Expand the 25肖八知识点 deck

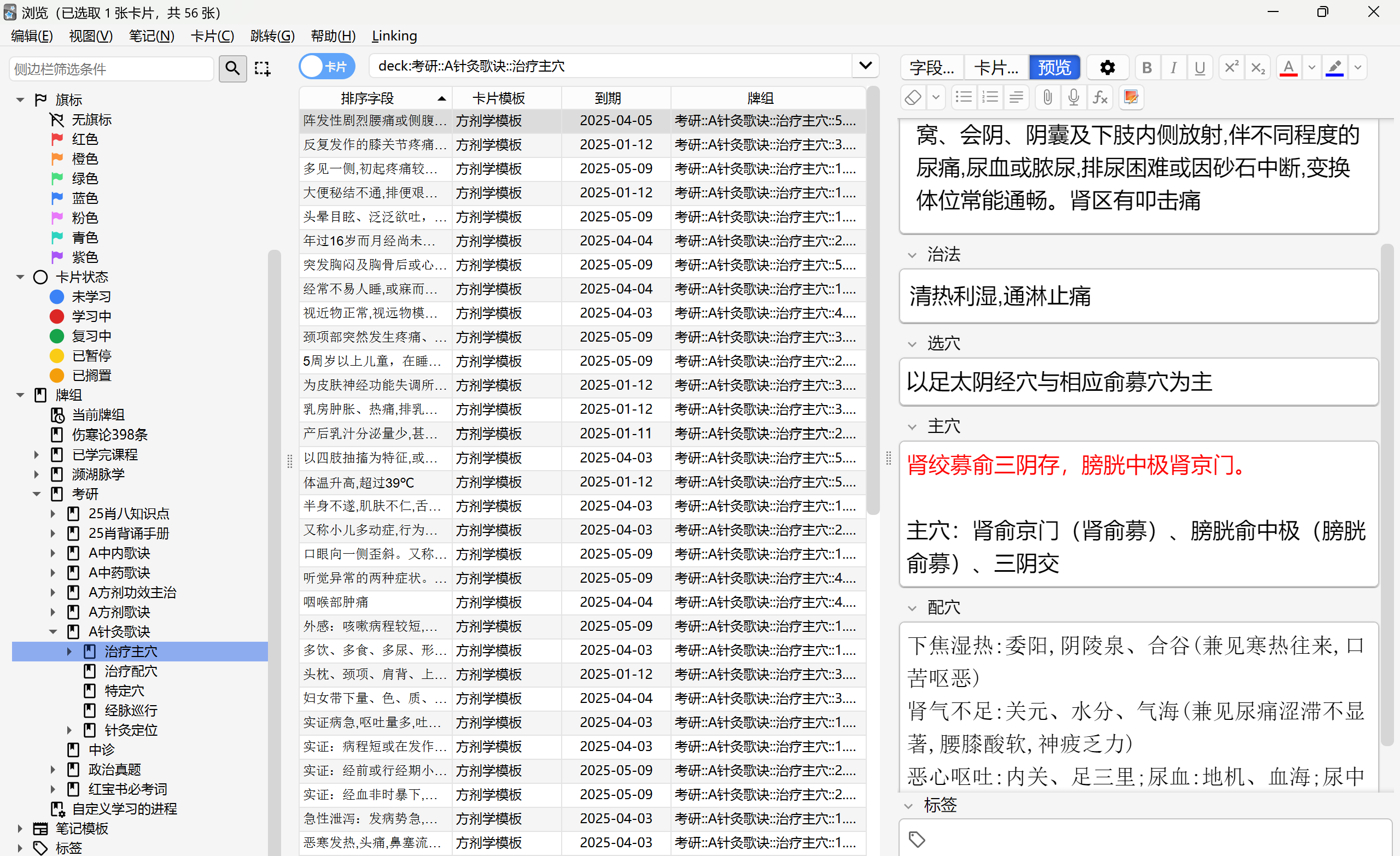pos(53,513)
